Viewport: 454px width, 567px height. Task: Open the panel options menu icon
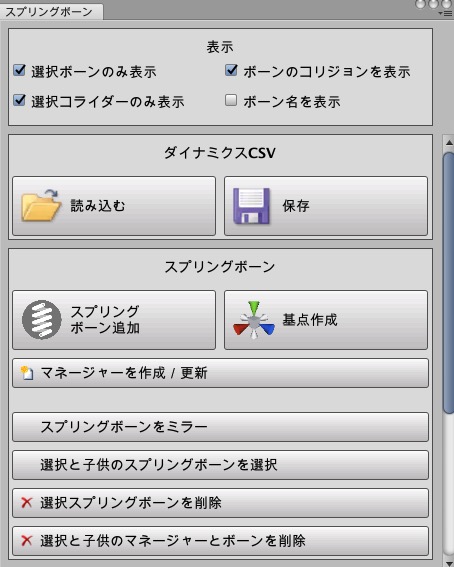pyautogui.click(x=445, y=14)
